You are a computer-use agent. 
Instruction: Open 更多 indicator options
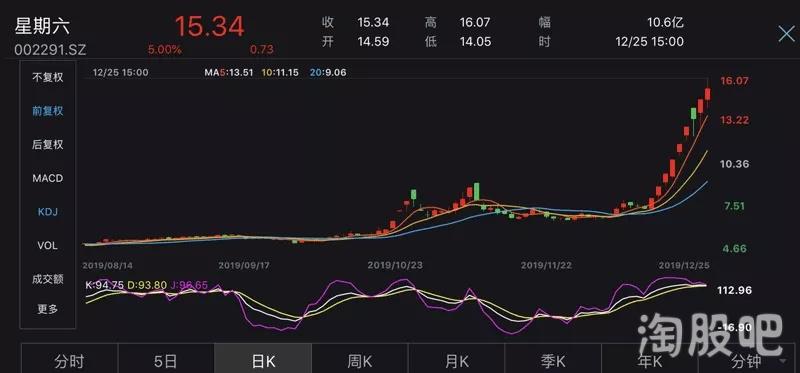(x=48, y=309)
